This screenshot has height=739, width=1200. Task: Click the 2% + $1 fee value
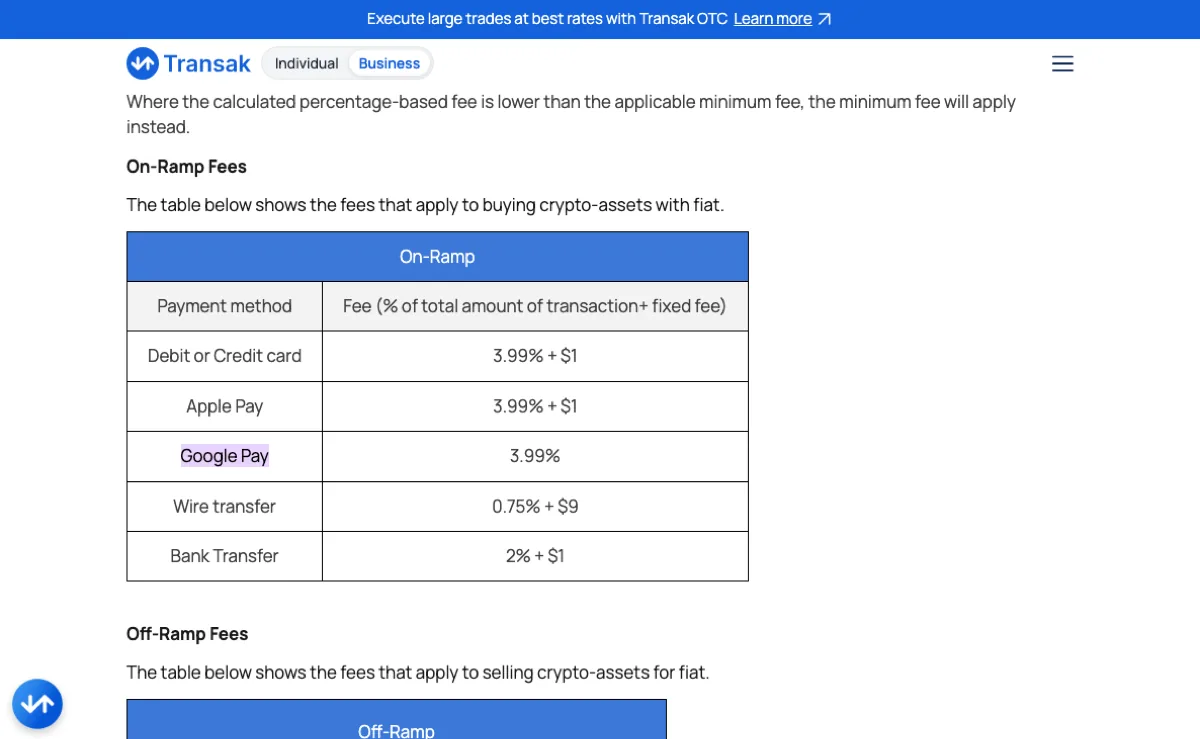tap(535, 556)
